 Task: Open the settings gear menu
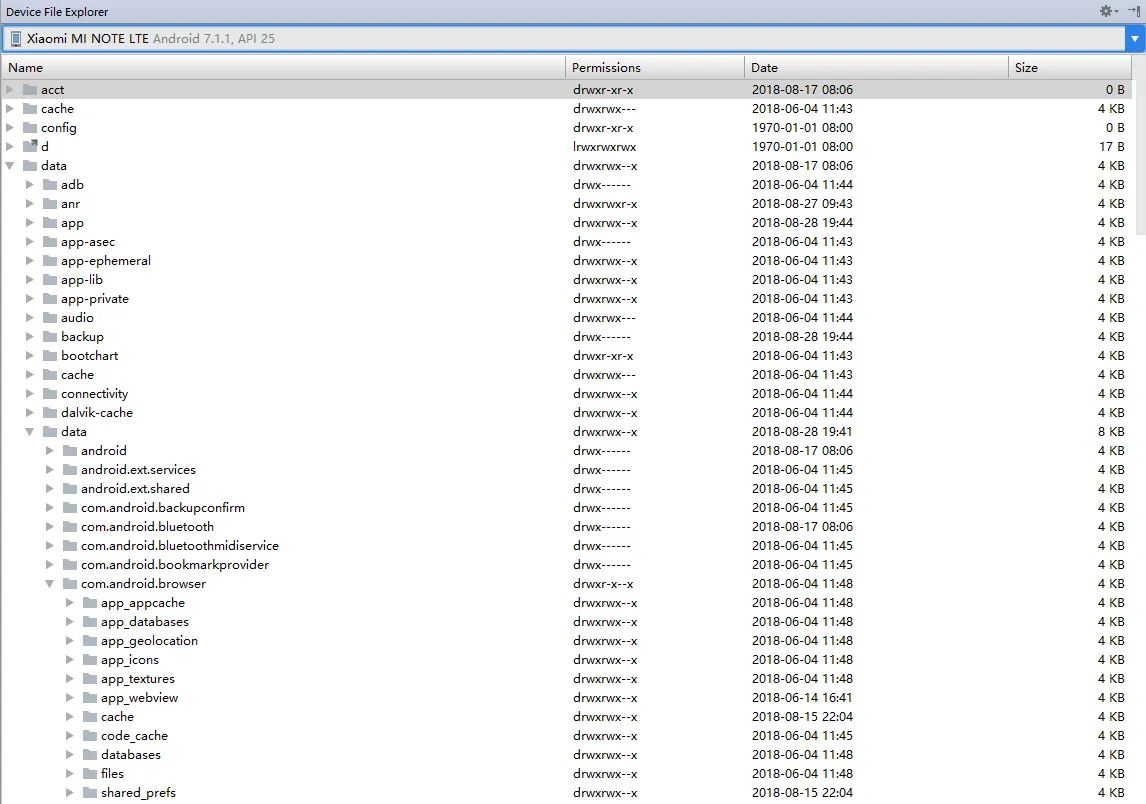1108,11
